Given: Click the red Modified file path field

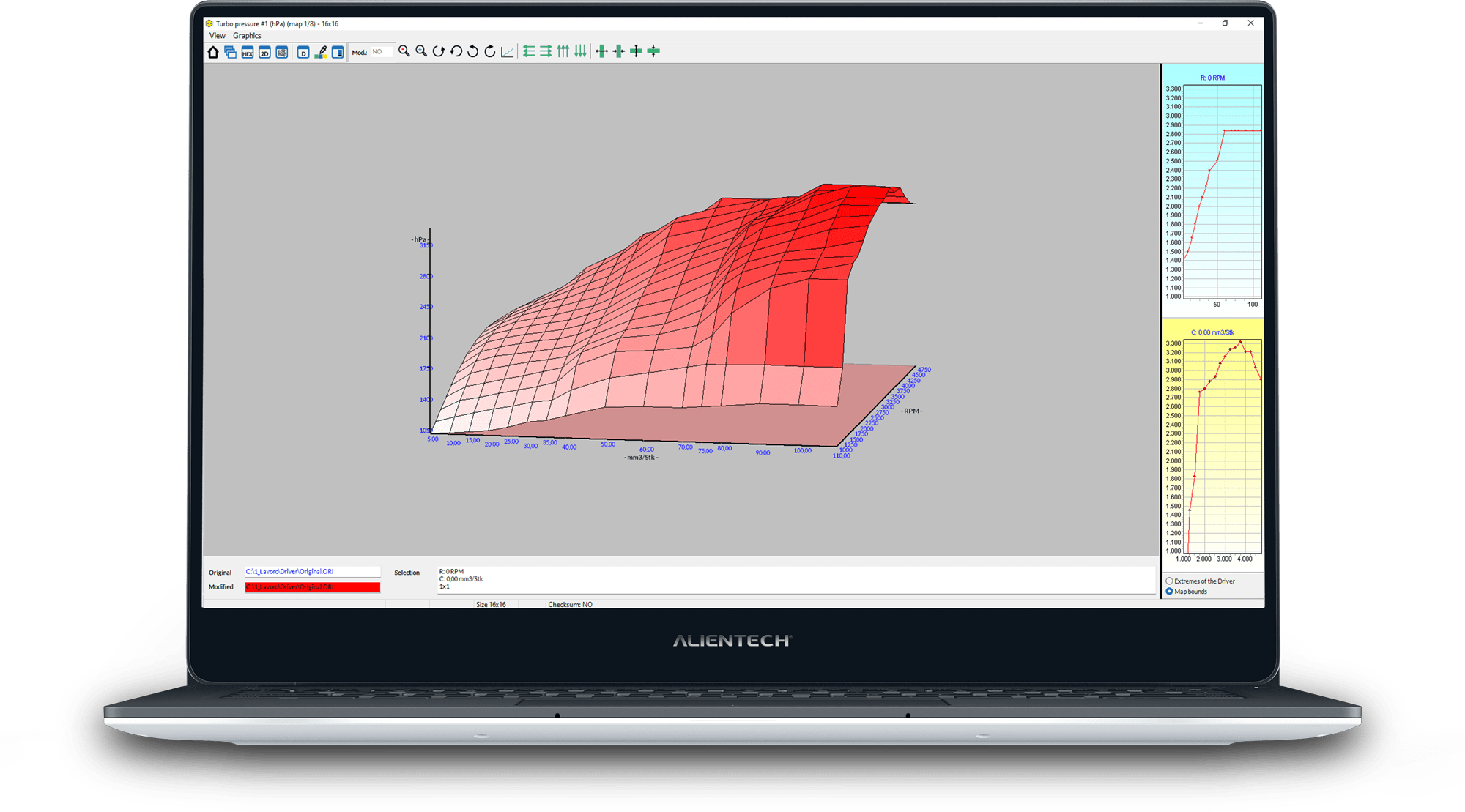Looking at the screenshot, I should coord(312,587).
